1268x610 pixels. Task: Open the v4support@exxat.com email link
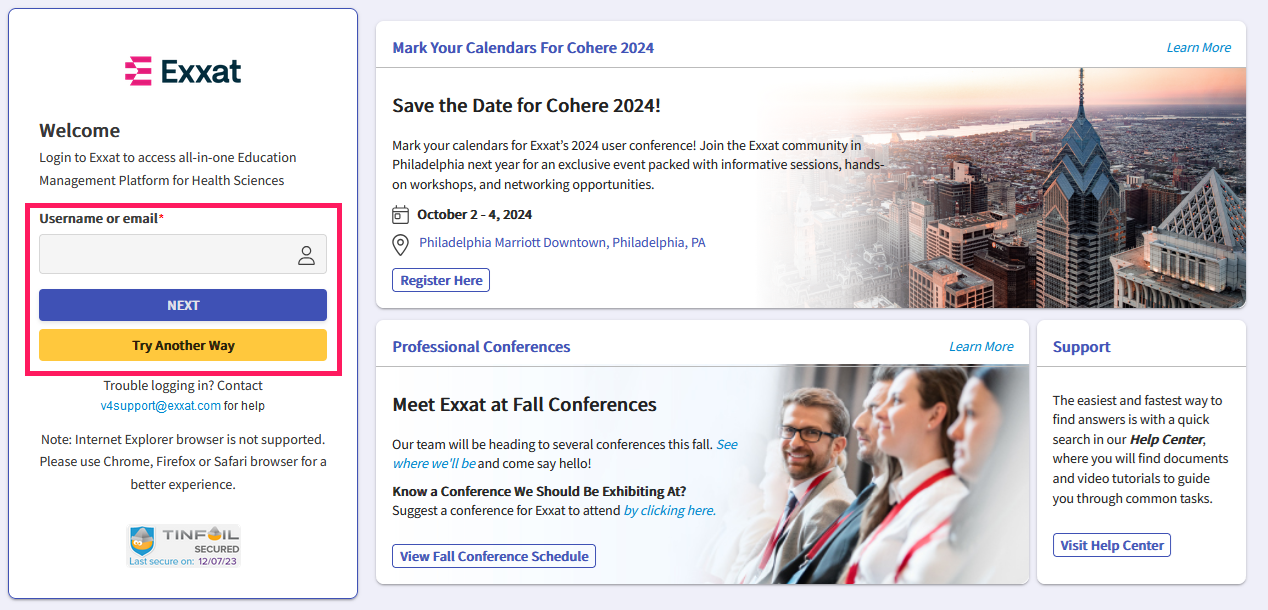[160, 406]
